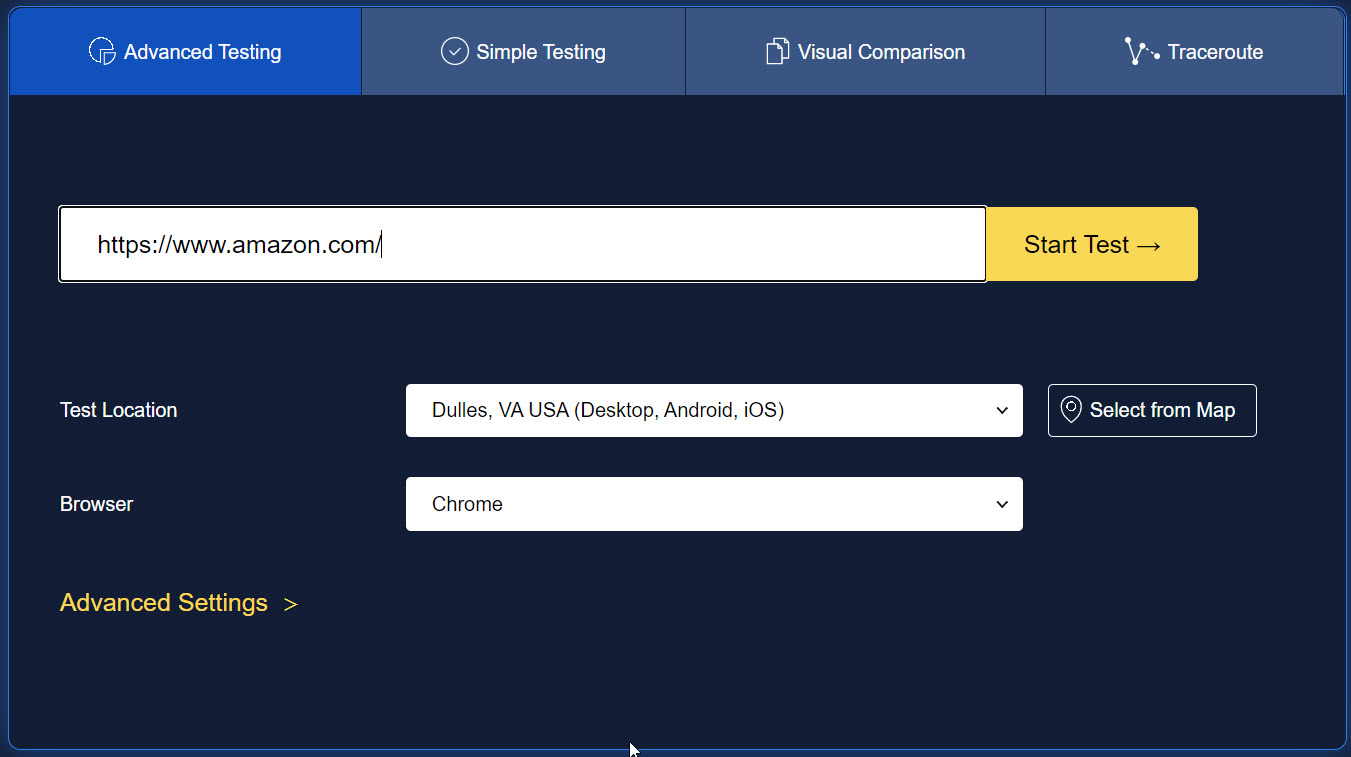Screen dimensions: 1351x757
Task: Click the arrow icon inside Start Test button
Action: tap(1148, 244)
